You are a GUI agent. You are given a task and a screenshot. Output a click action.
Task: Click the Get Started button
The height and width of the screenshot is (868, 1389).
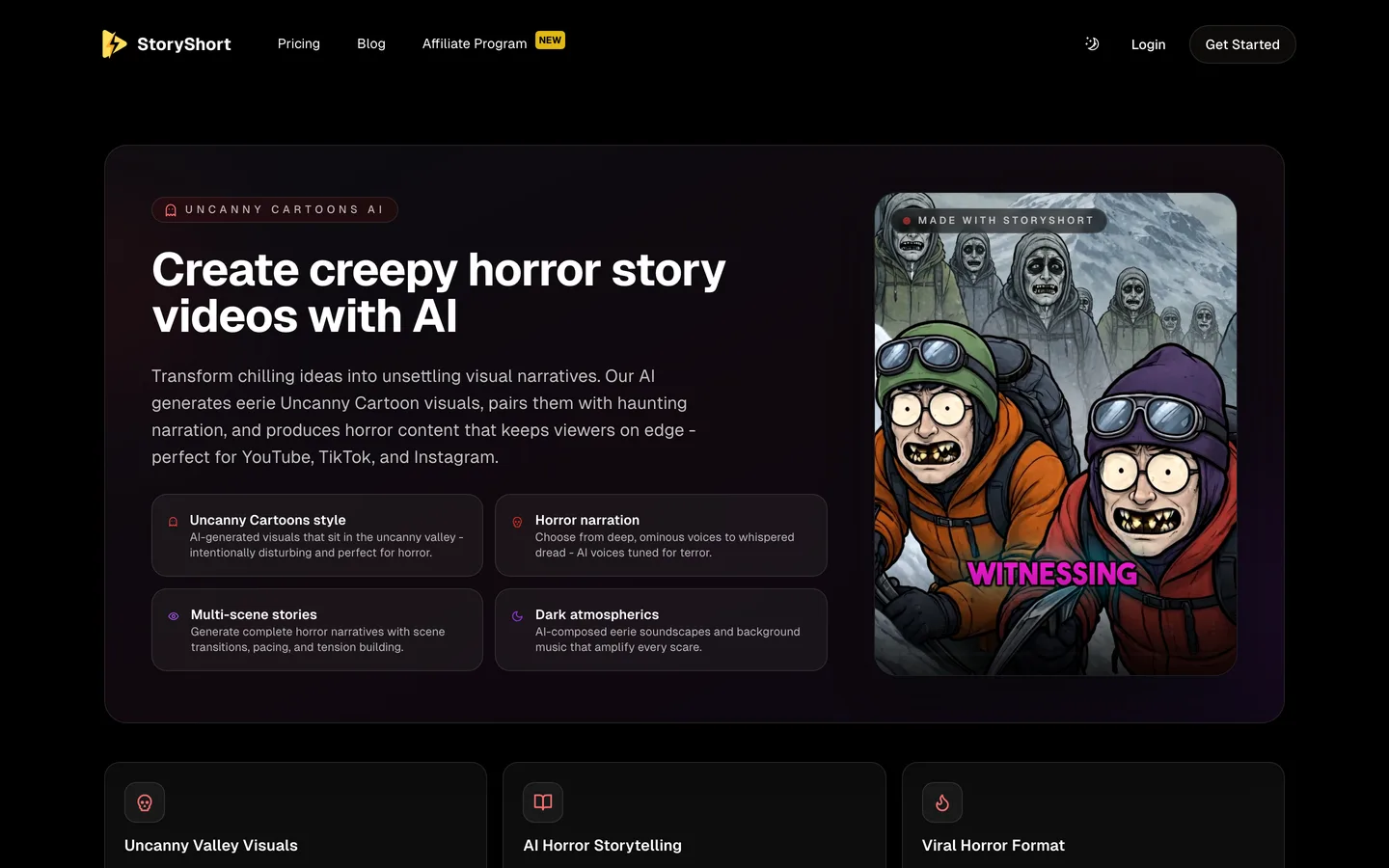coord(1242,44)
